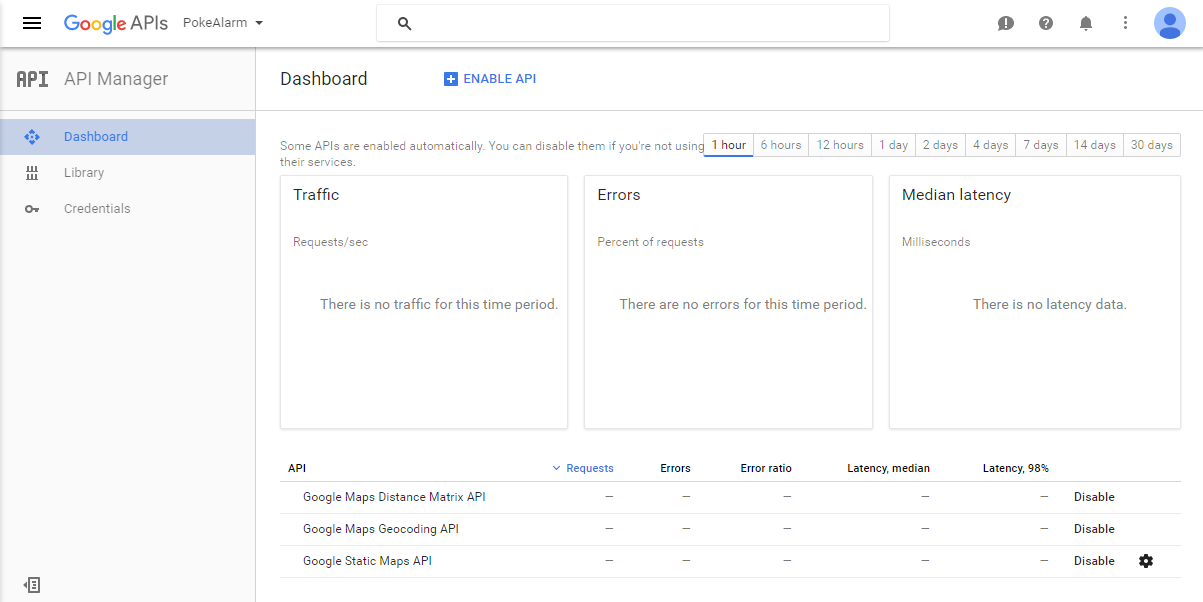Click the API column header
The image size is (1203, 602).
297,468
